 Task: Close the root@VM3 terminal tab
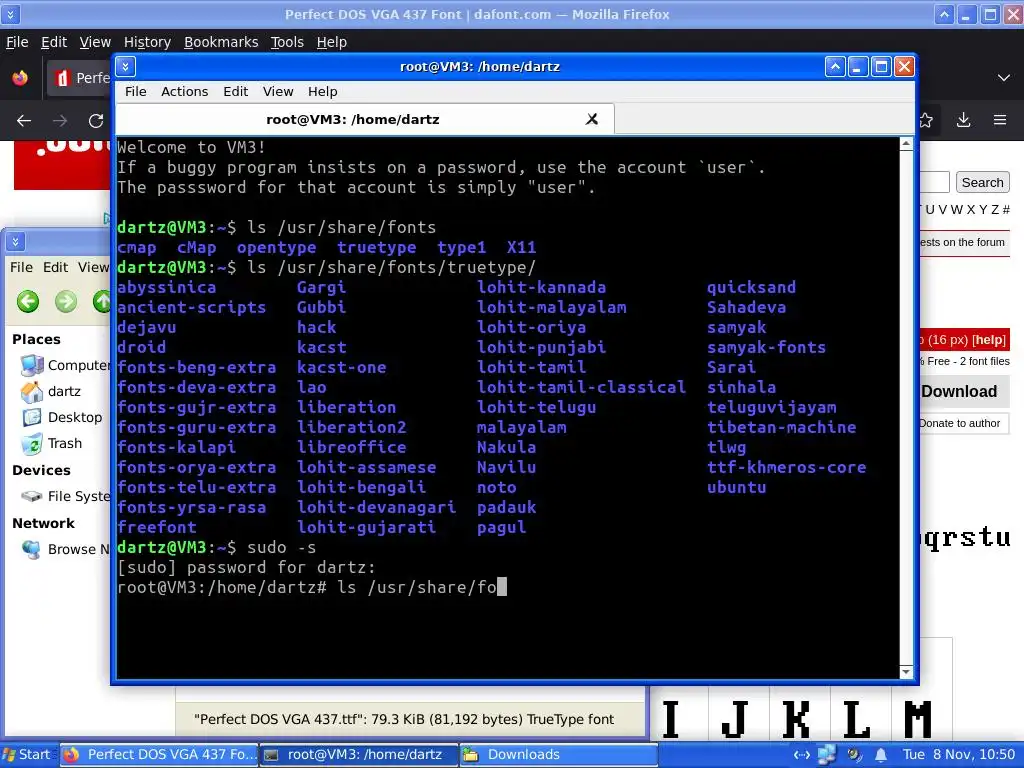592,119
